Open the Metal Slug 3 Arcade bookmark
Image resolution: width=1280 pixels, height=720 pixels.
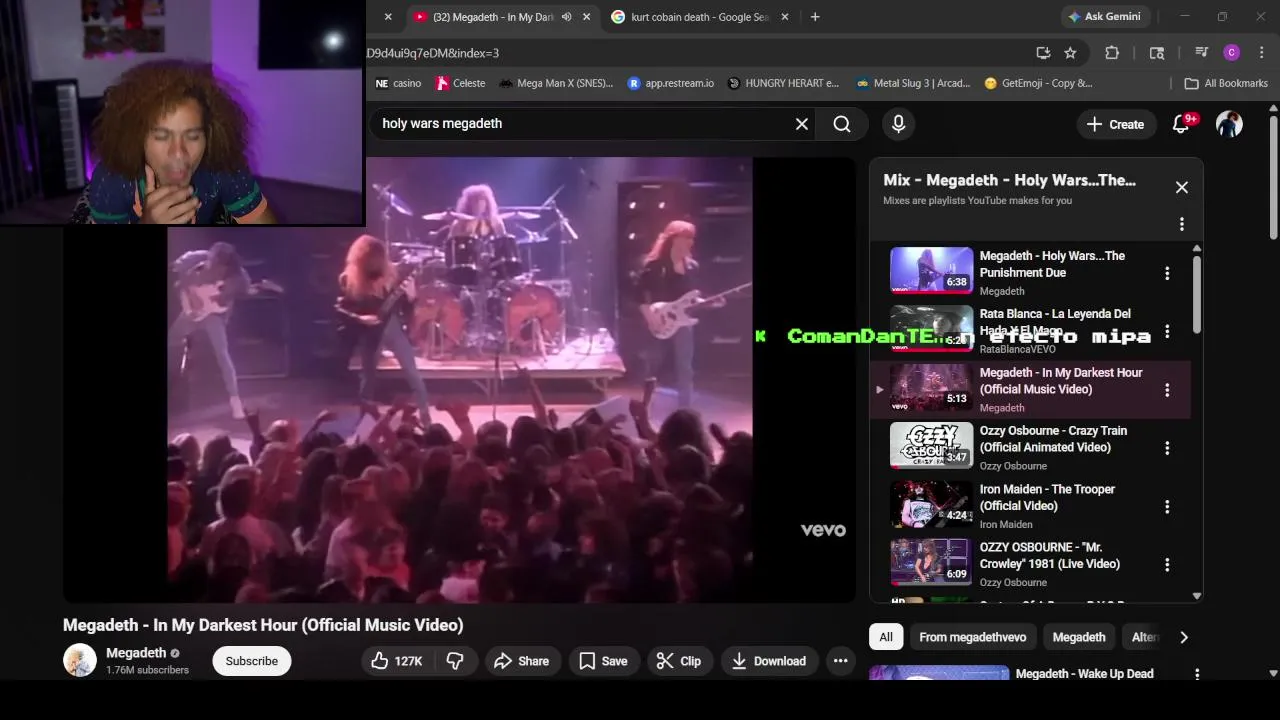click(x=913, y=83)
